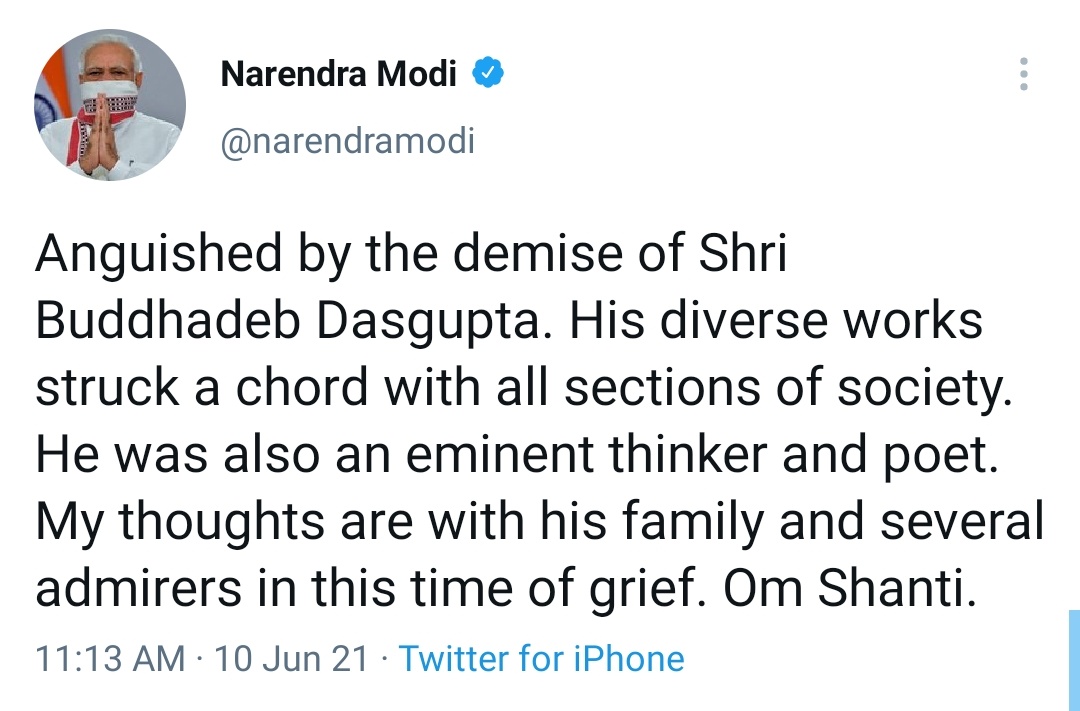Click the phrase His diverse works
This screenshot has width=1080, height=711.
[776, 321]
